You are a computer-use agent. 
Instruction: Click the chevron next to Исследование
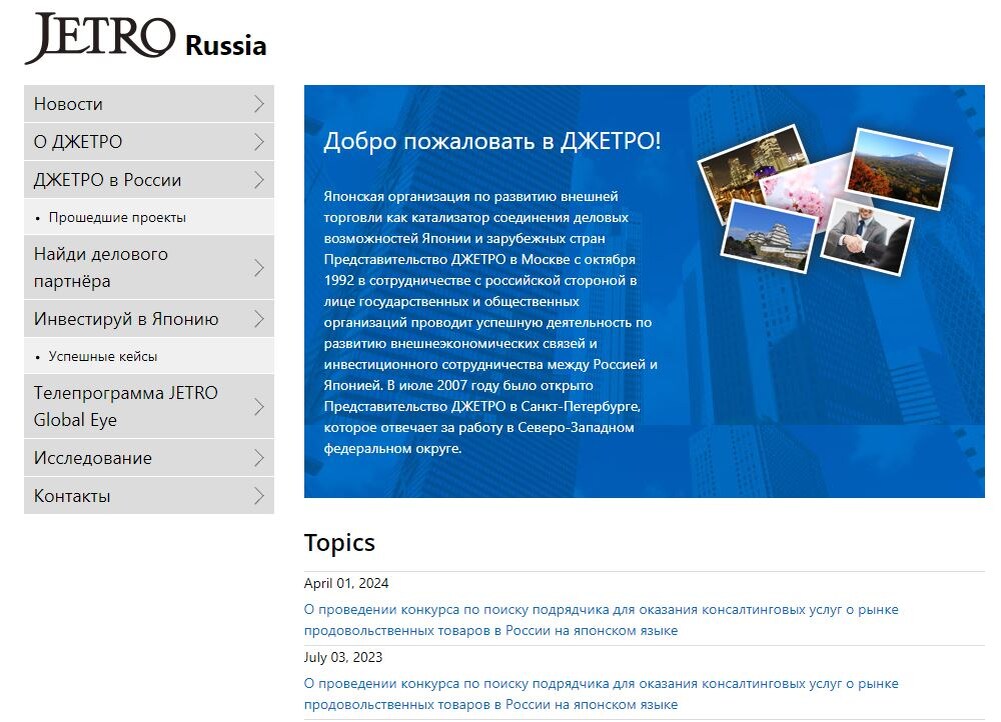(259, 458)
